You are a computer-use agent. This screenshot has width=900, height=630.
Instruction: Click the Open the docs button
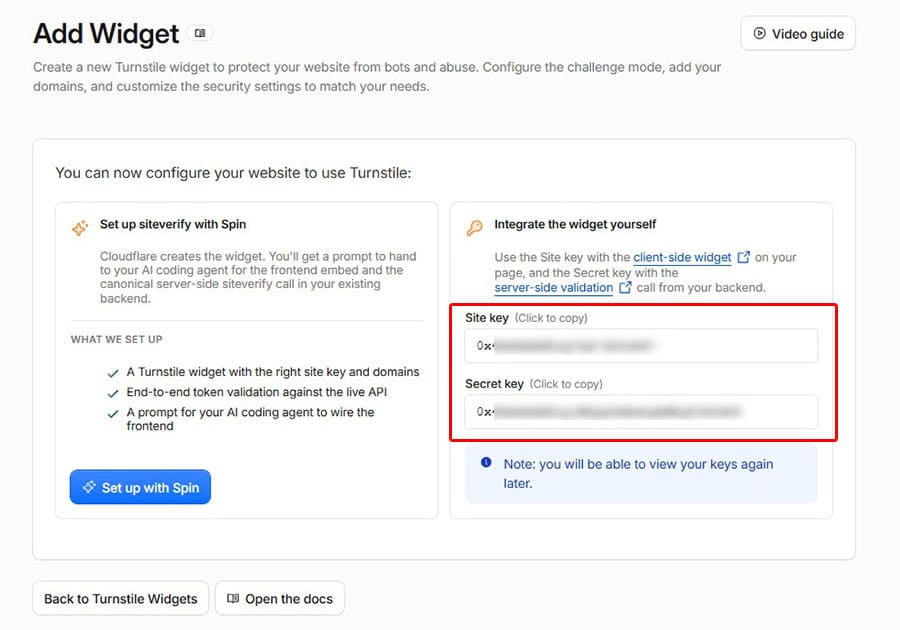point(280,598)
